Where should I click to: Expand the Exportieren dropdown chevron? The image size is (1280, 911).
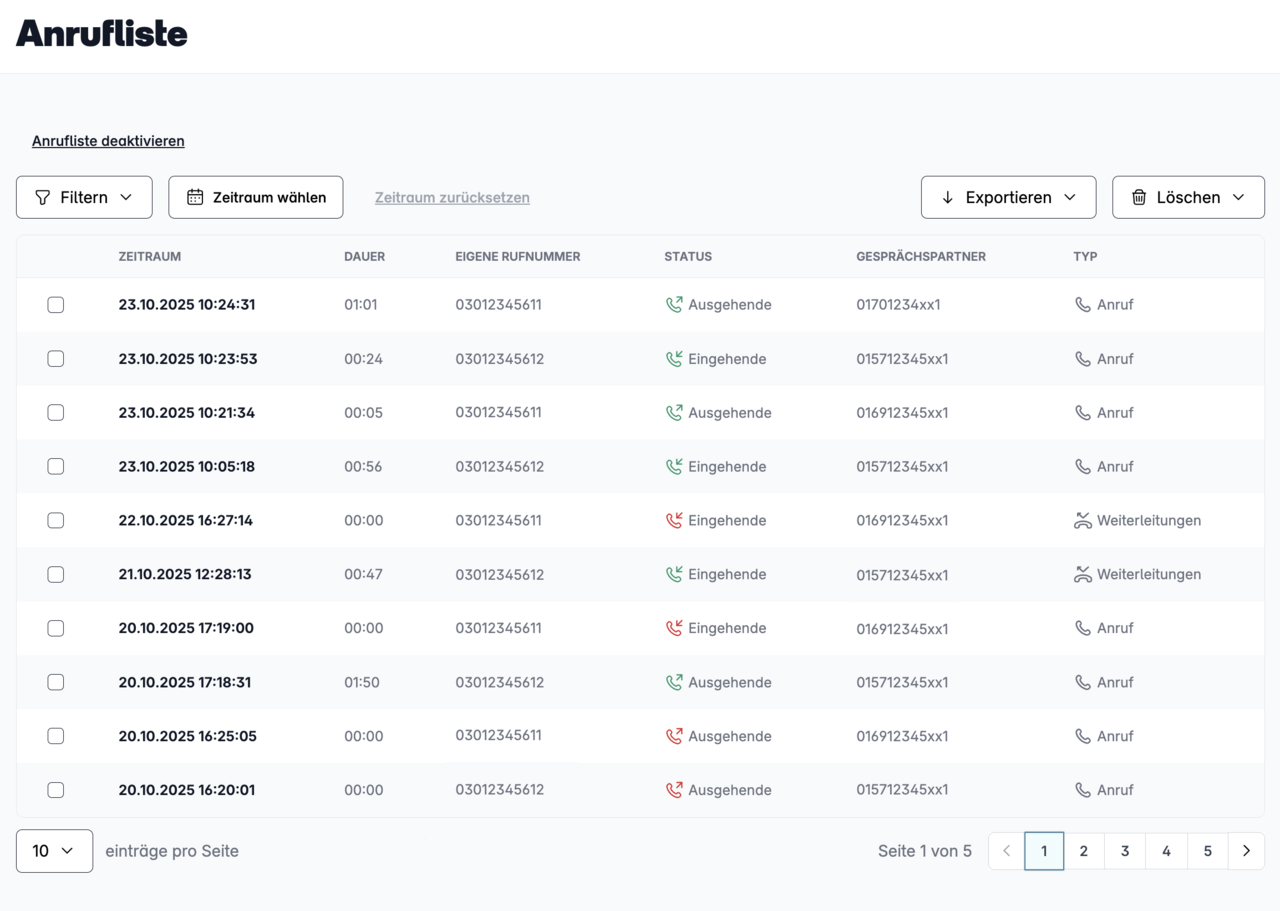[x=1070, y=198]
